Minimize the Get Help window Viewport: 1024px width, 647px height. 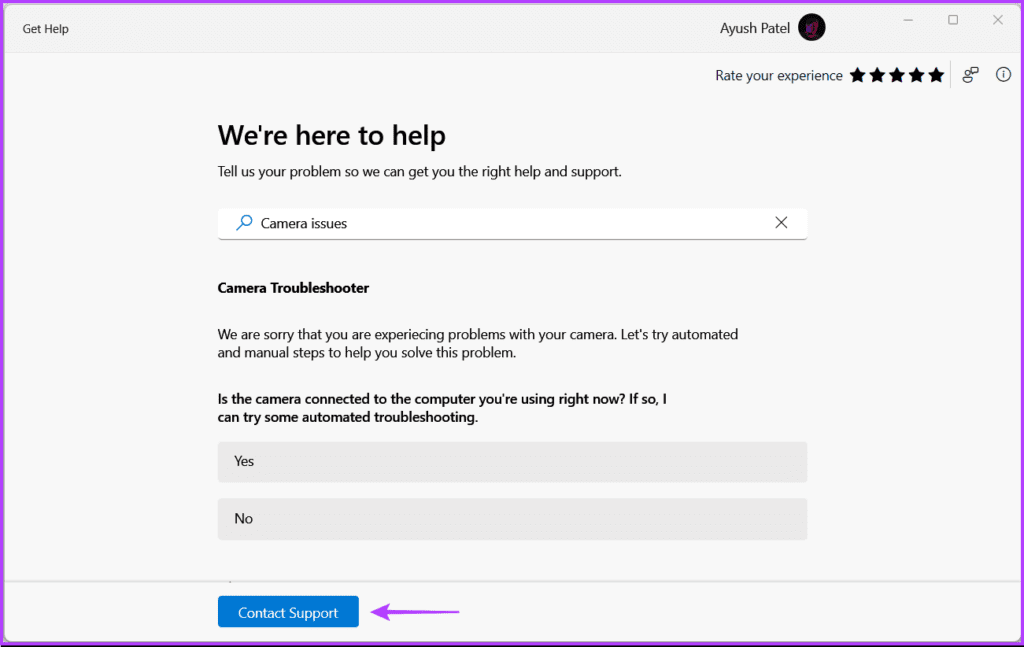(908, 20)
